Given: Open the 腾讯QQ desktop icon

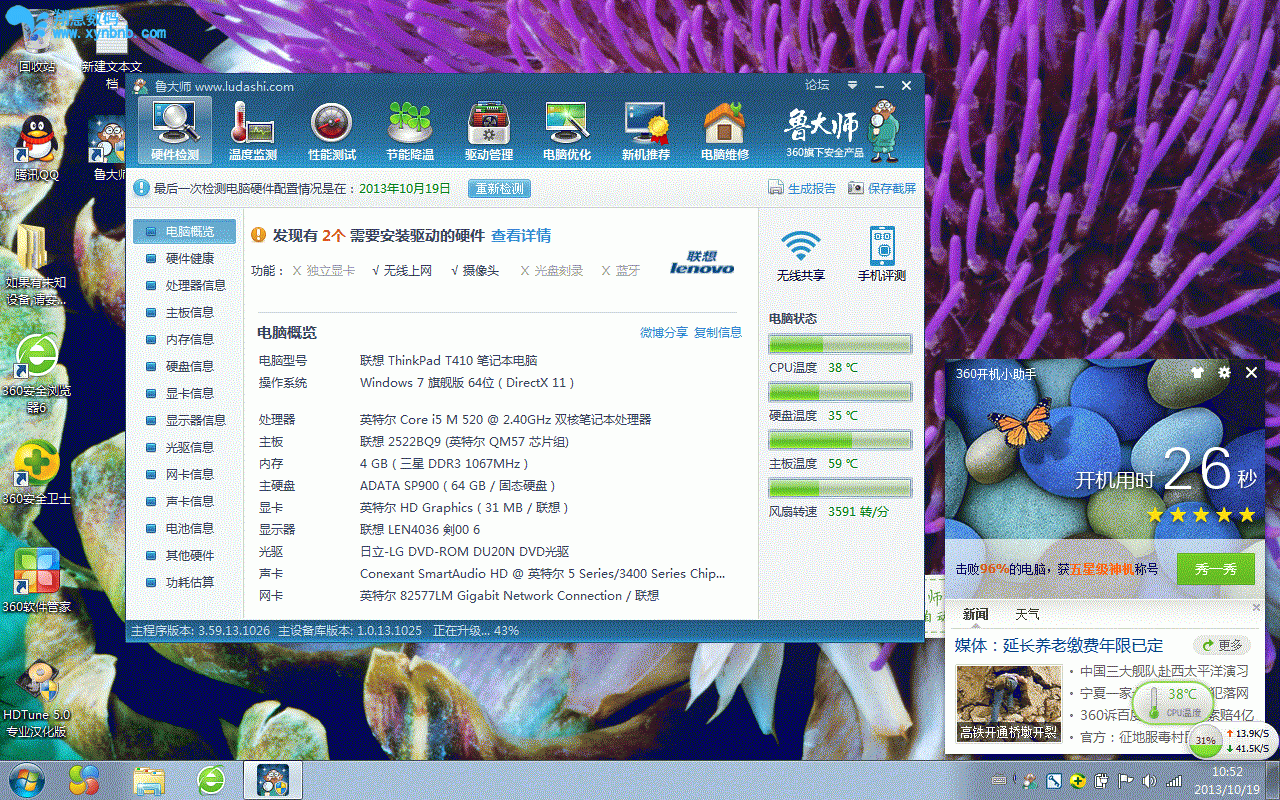Looking at the screenshot, I should tap(37, 148).
